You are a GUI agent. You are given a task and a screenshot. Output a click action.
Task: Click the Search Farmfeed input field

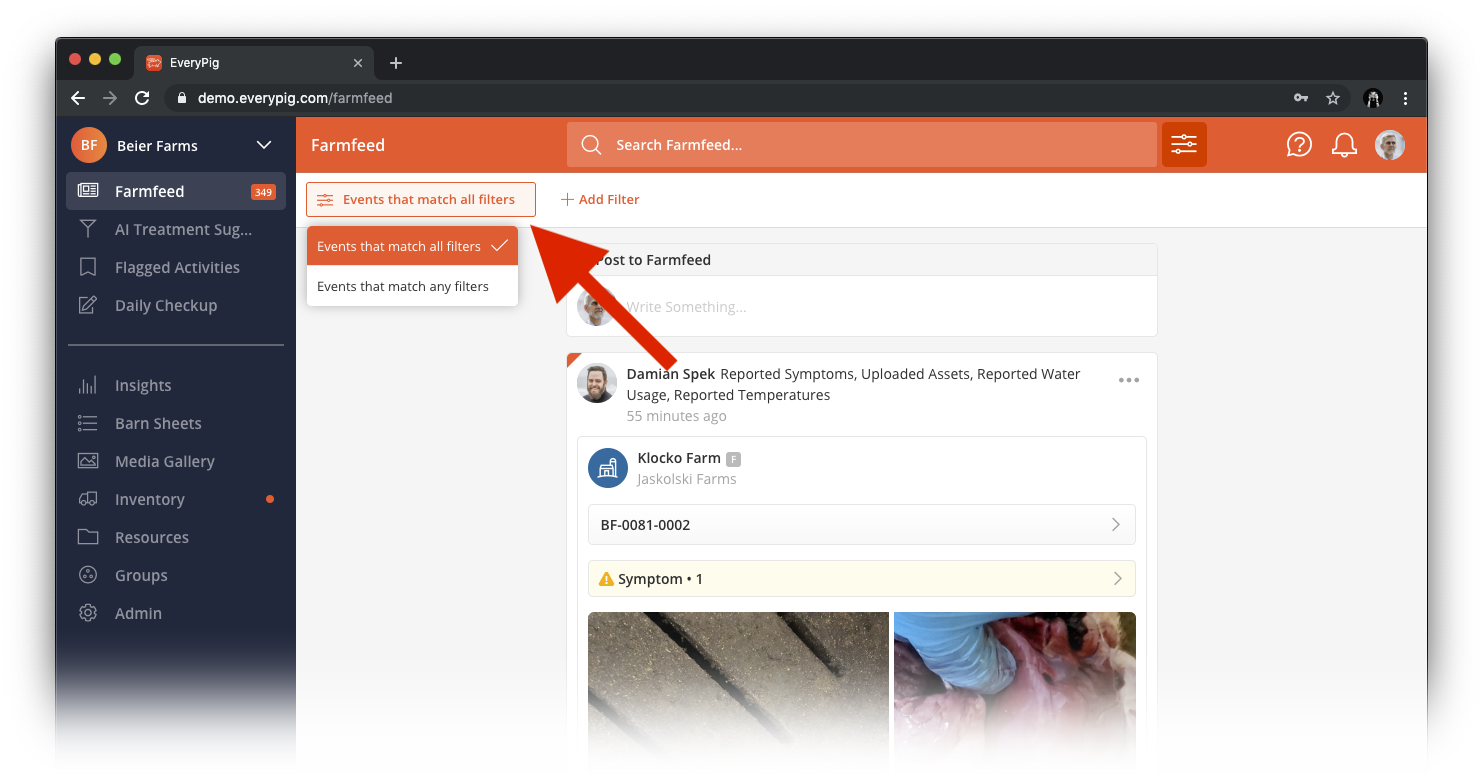click(862, 145)
